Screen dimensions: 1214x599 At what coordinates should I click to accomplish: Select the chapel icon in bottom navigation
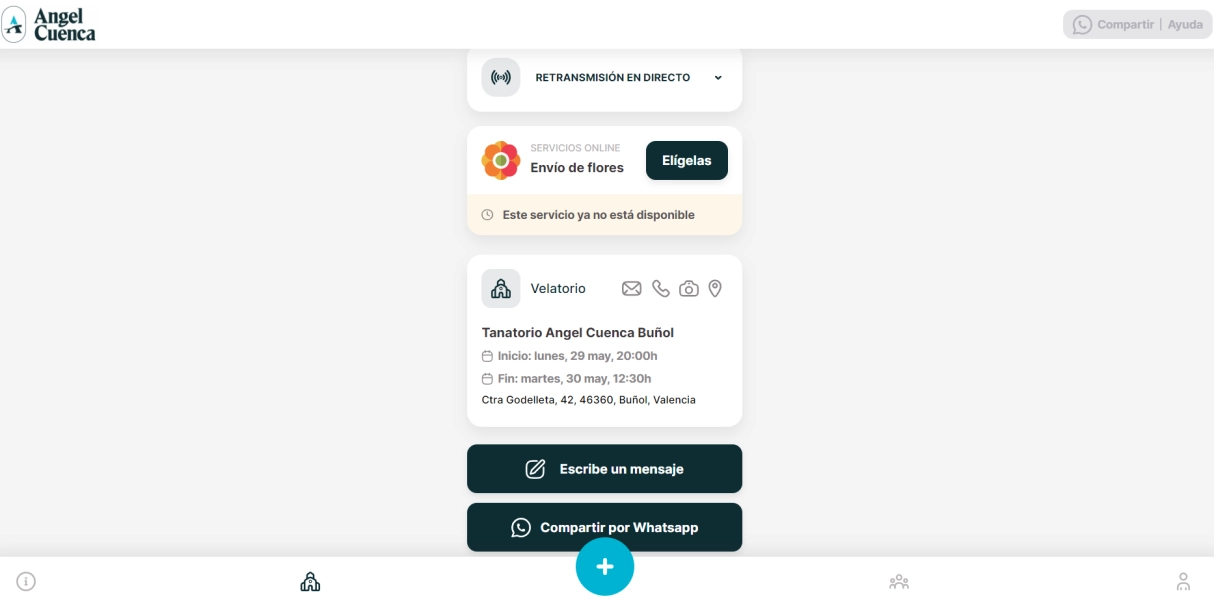coord(310,581)
